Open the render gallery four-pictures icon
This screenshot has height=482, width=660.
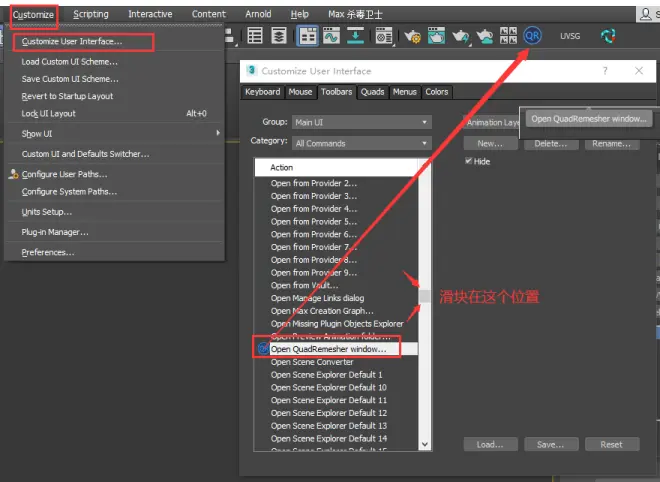pos(508,36)
